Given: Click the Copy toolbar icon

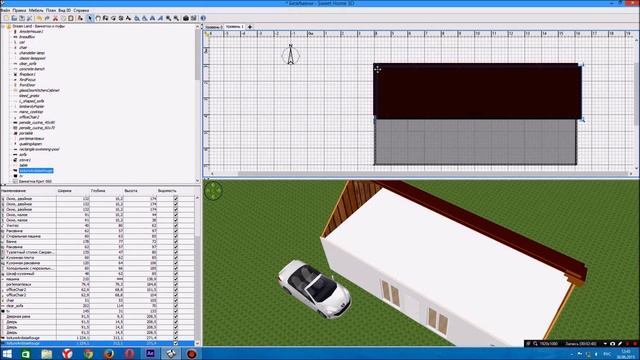Looking at the screenshot, I should (x=63, y=18).
